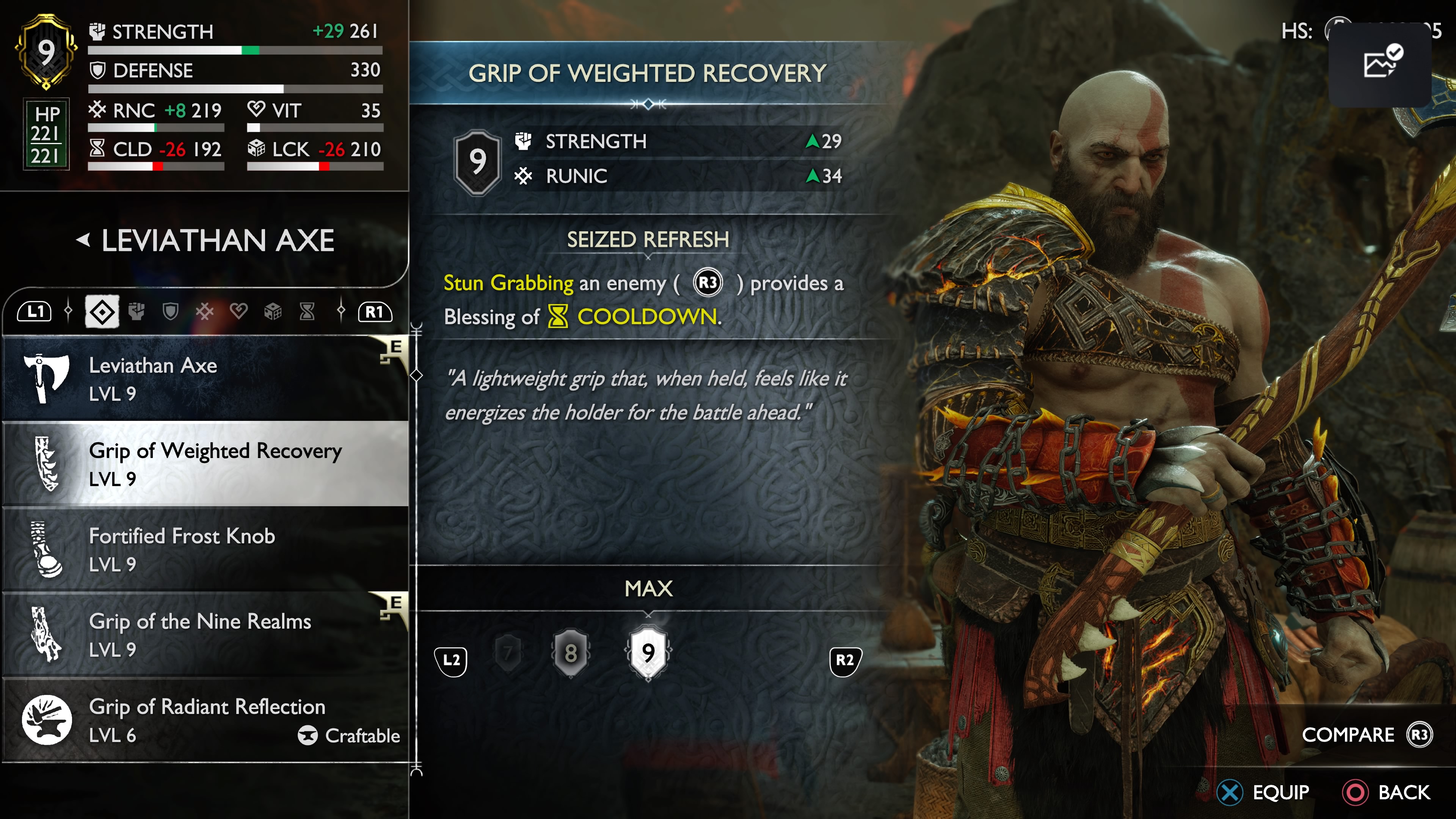Filter attachments by the Defense shield icon

(171, 311)
